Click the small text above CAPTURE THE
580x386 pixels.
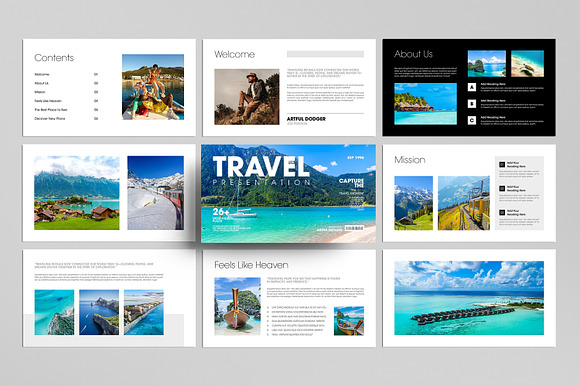click(355, 158)
